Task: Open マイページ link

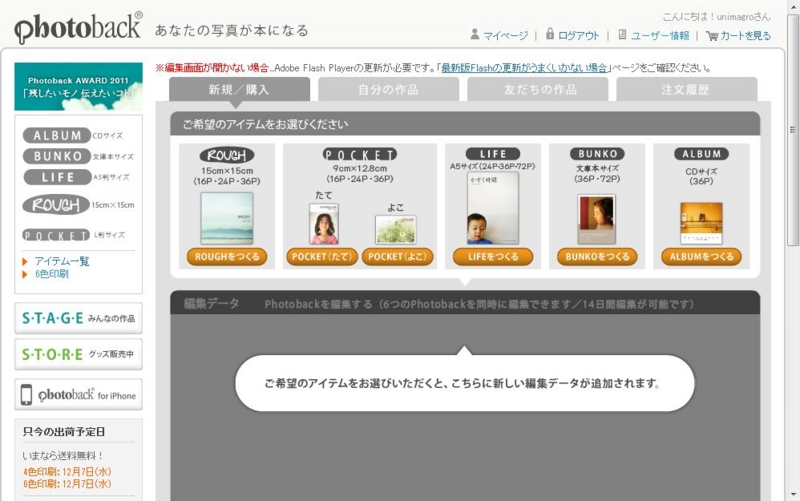Action: pos(506,36)
